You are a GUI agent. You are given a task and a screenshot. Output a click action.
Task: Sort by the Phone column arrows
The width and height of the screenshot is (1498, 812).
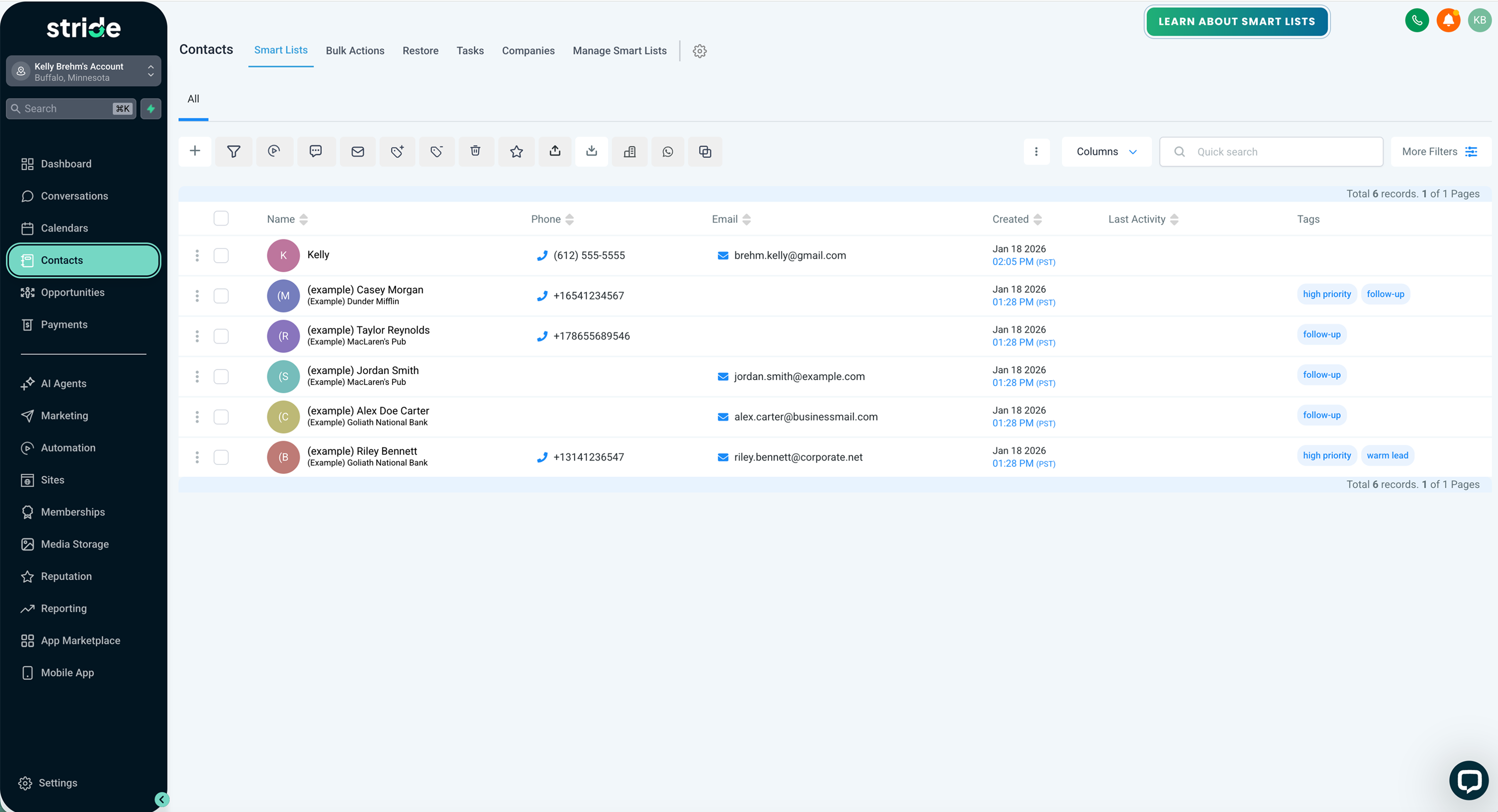570,219
